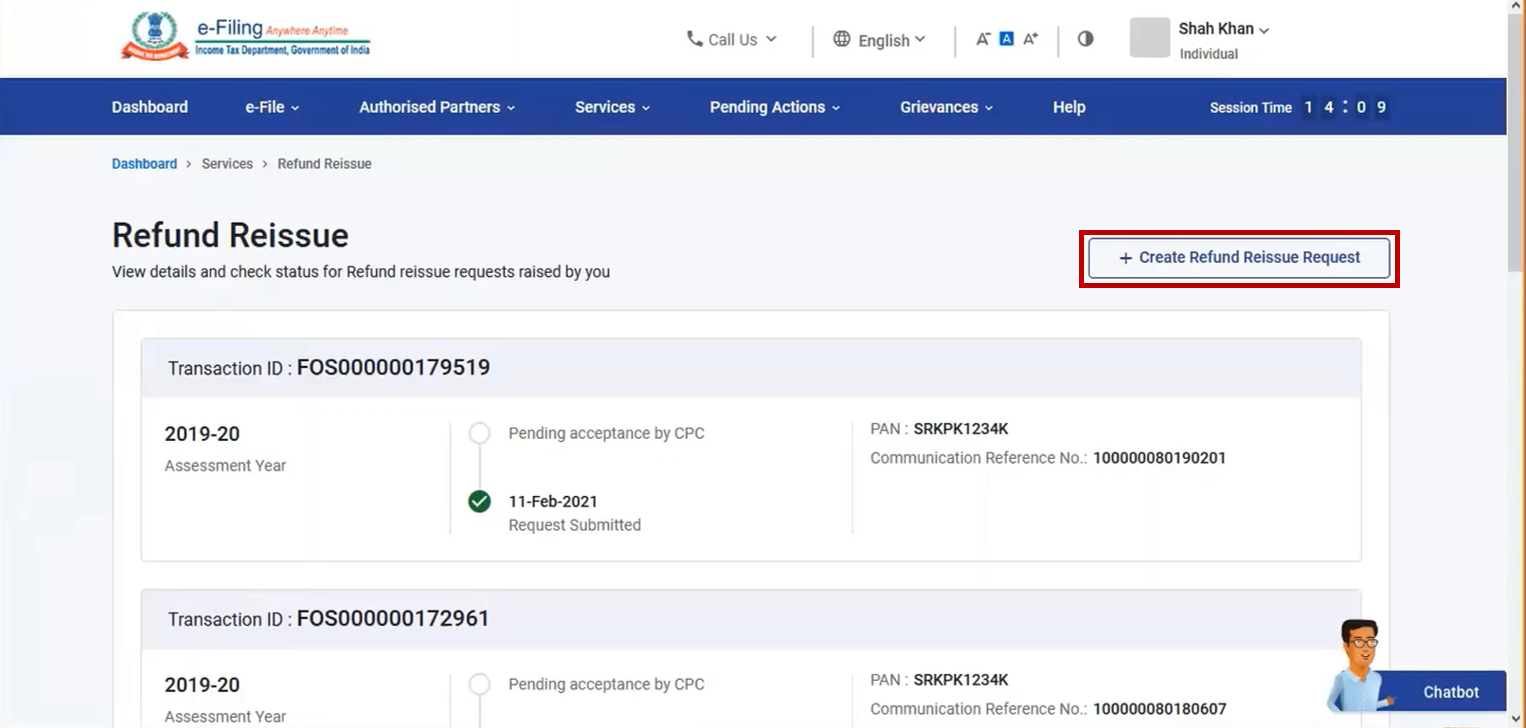Click Create Refund Reissue Request
The height and width of the screenshot is (728, 1526).
(x=1238, y=257)
